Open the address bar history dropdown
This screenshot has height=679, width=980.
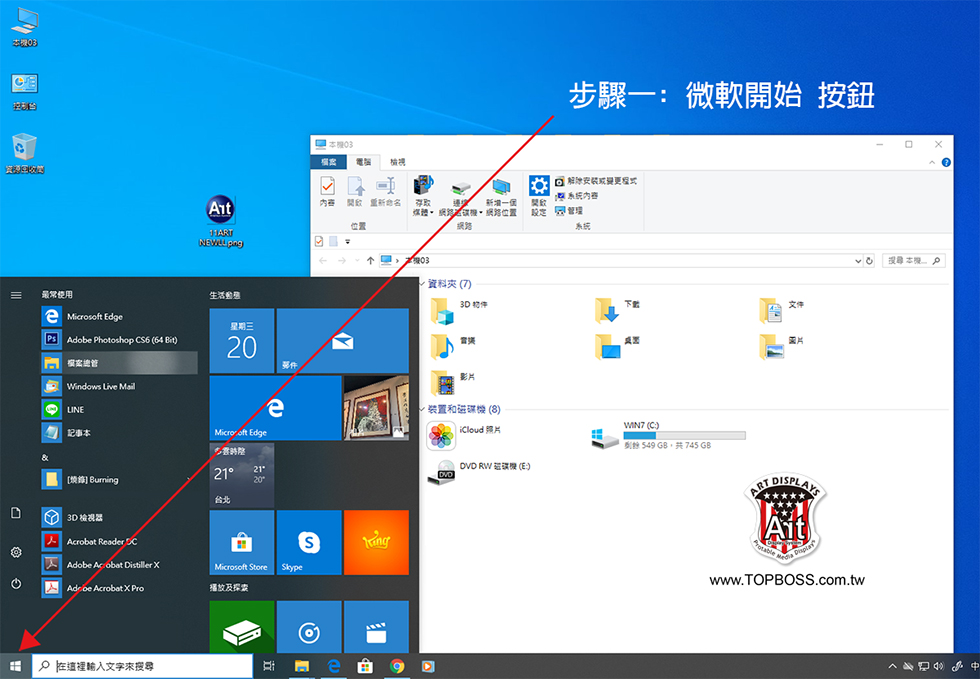click(x=858, y=260)
